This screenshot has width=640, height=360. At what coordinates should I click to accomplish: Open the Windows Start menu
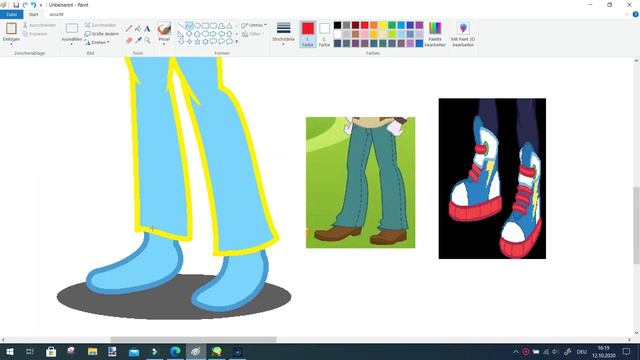click(9, 351)
